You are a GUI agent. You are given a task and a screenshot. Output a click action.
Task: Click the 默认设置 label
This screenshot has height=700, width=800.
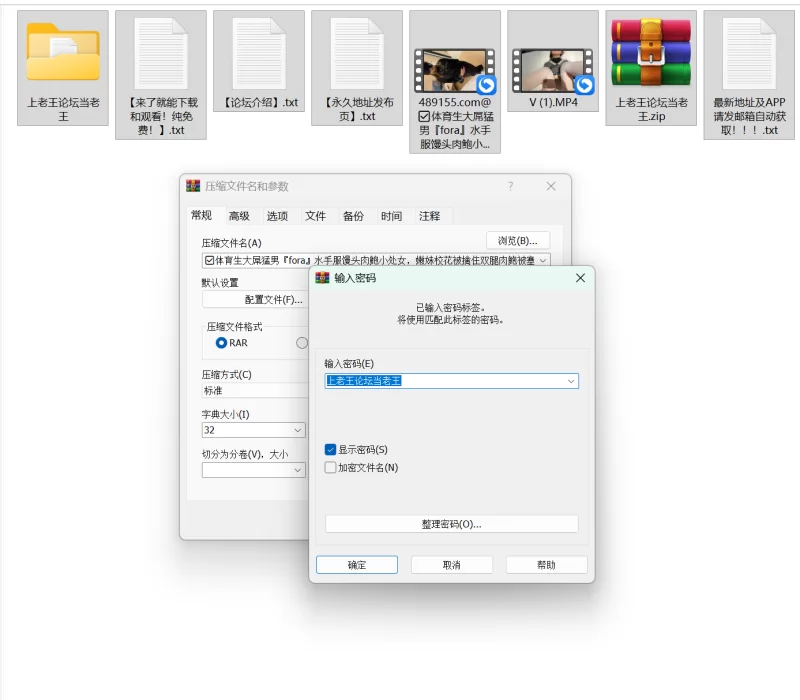click(x=220, y=283)
